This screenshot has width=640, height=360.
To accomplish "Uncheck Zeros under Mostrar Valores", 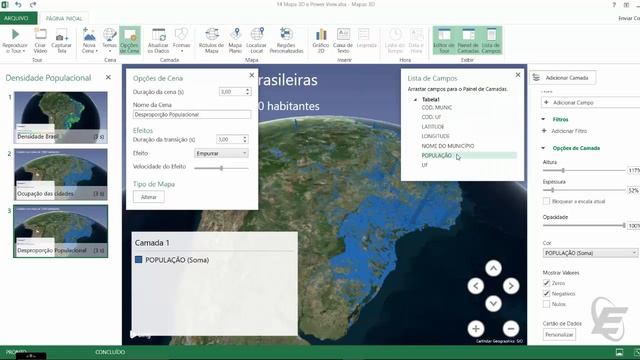I will click(x=547, y=283).
